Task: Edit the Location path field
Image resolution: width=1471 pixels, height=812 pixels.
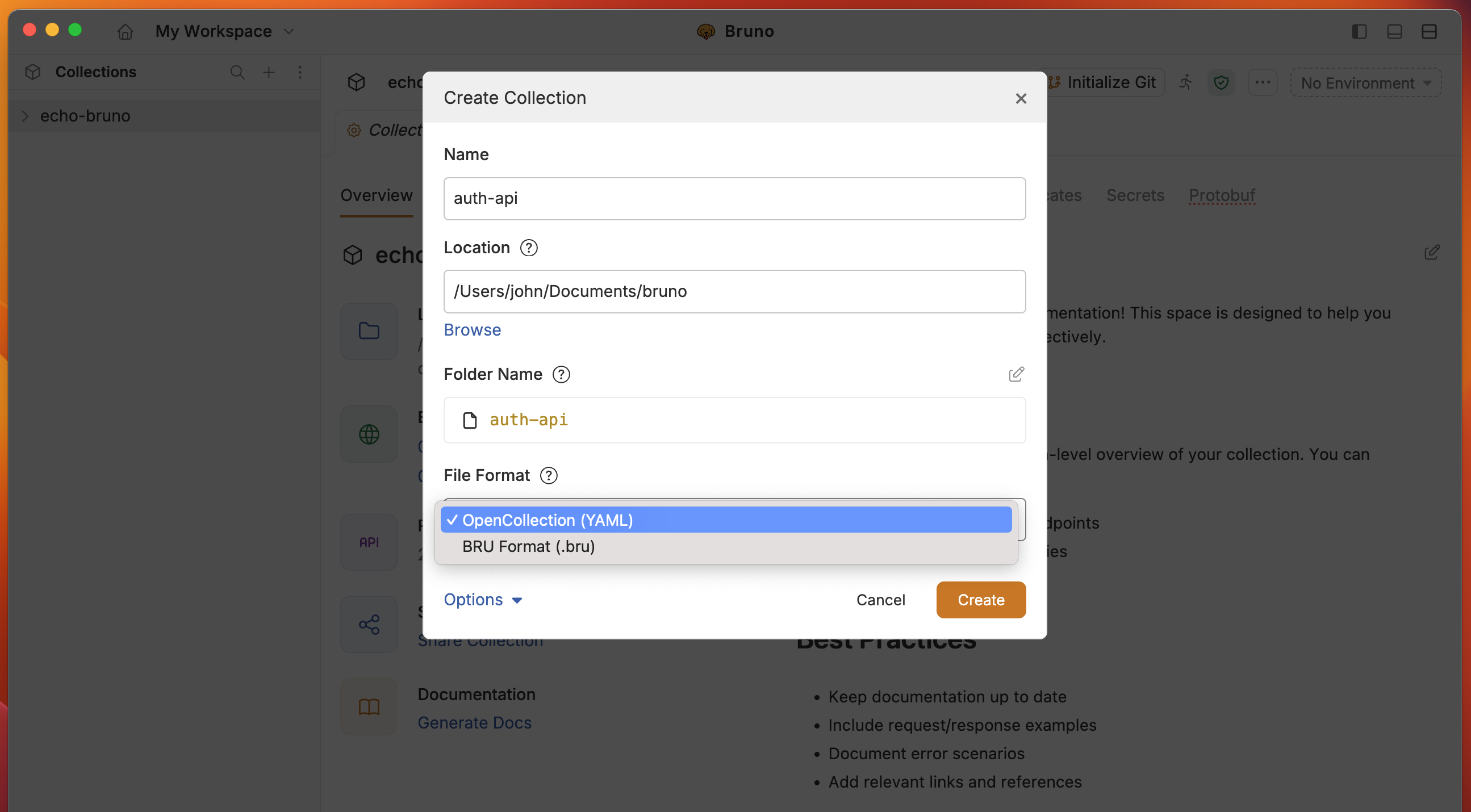Action: [734, 291]
